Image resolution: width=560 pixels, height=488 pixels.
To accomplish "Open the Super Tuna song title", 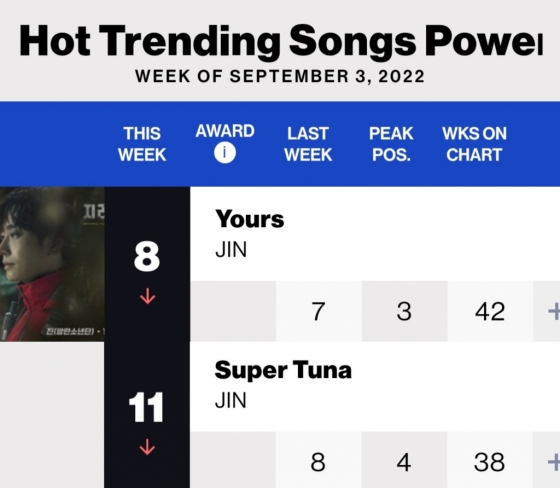I will tap(283, 370).
